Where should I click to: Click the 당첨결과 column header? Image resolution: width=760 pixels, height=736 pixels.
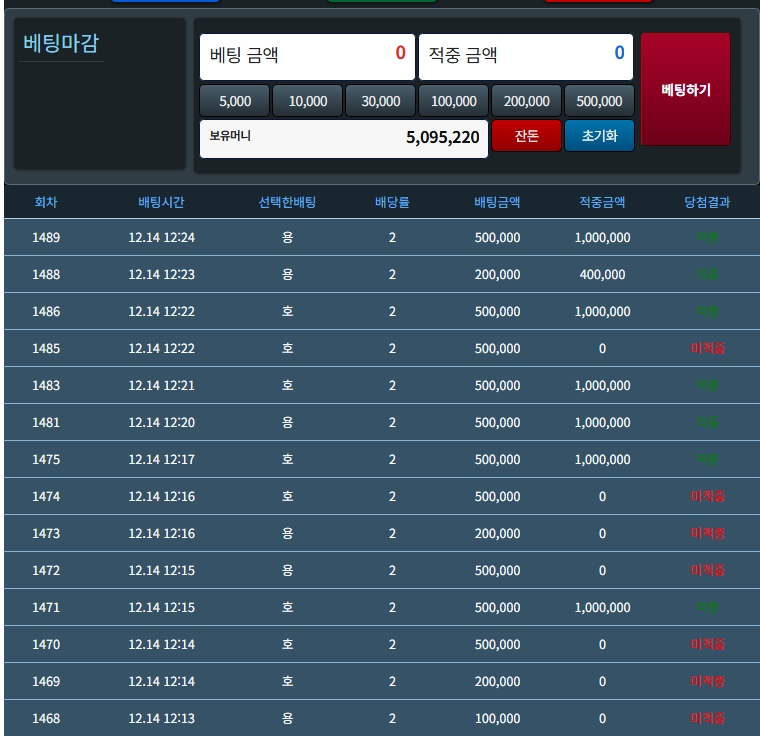tap(707, 202)
